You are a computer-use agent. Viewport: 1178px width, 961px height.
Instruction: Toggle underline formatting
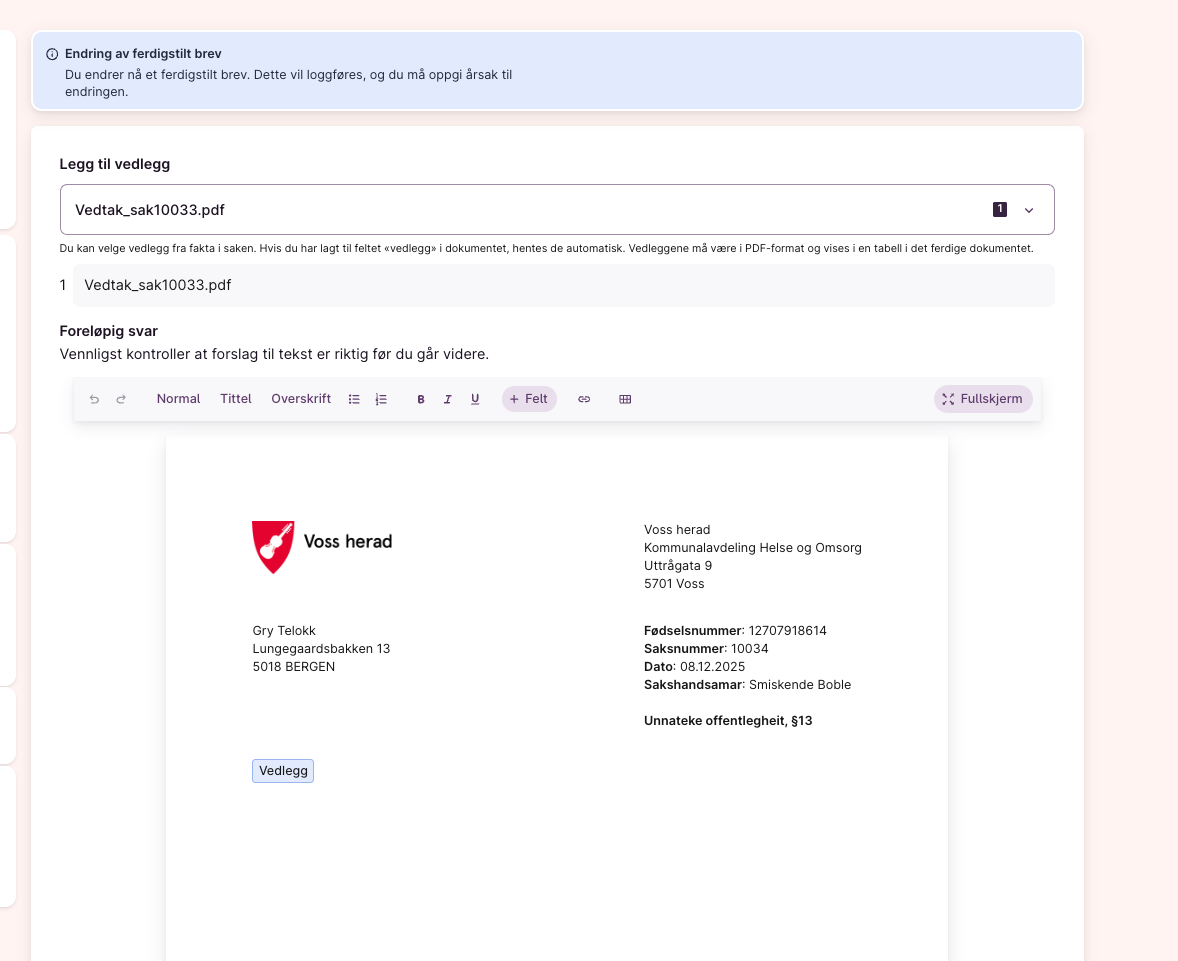[x=475, y=399]
